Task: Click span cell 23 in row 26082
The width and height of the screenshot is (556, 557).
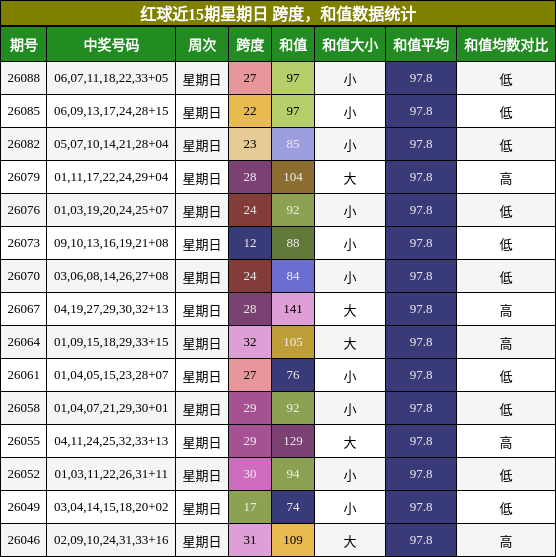Action: tap(250, 144)
